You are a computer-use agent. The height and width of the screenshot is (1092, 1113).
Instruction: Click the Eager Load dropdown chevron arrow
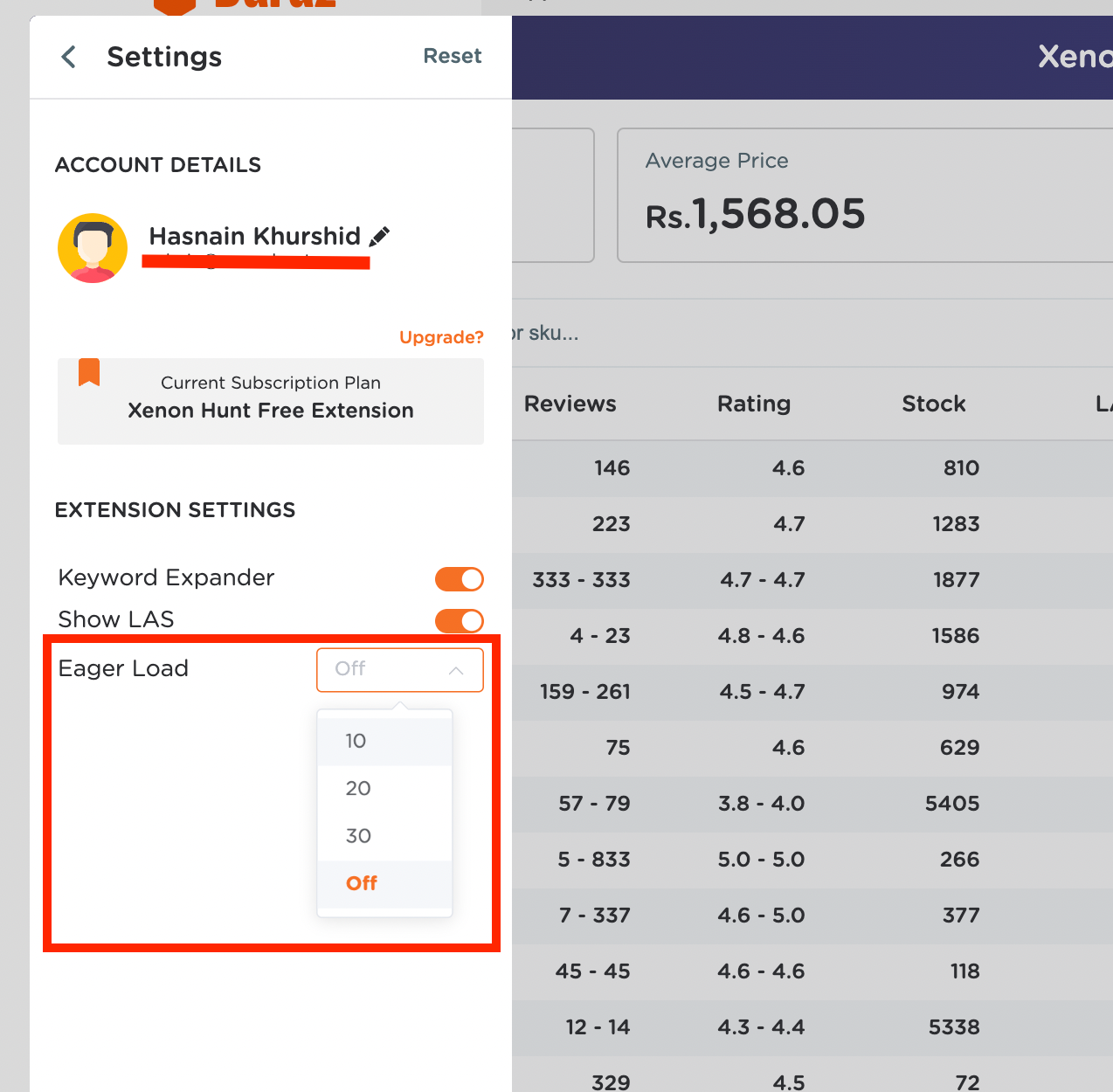tap(456, 671)
